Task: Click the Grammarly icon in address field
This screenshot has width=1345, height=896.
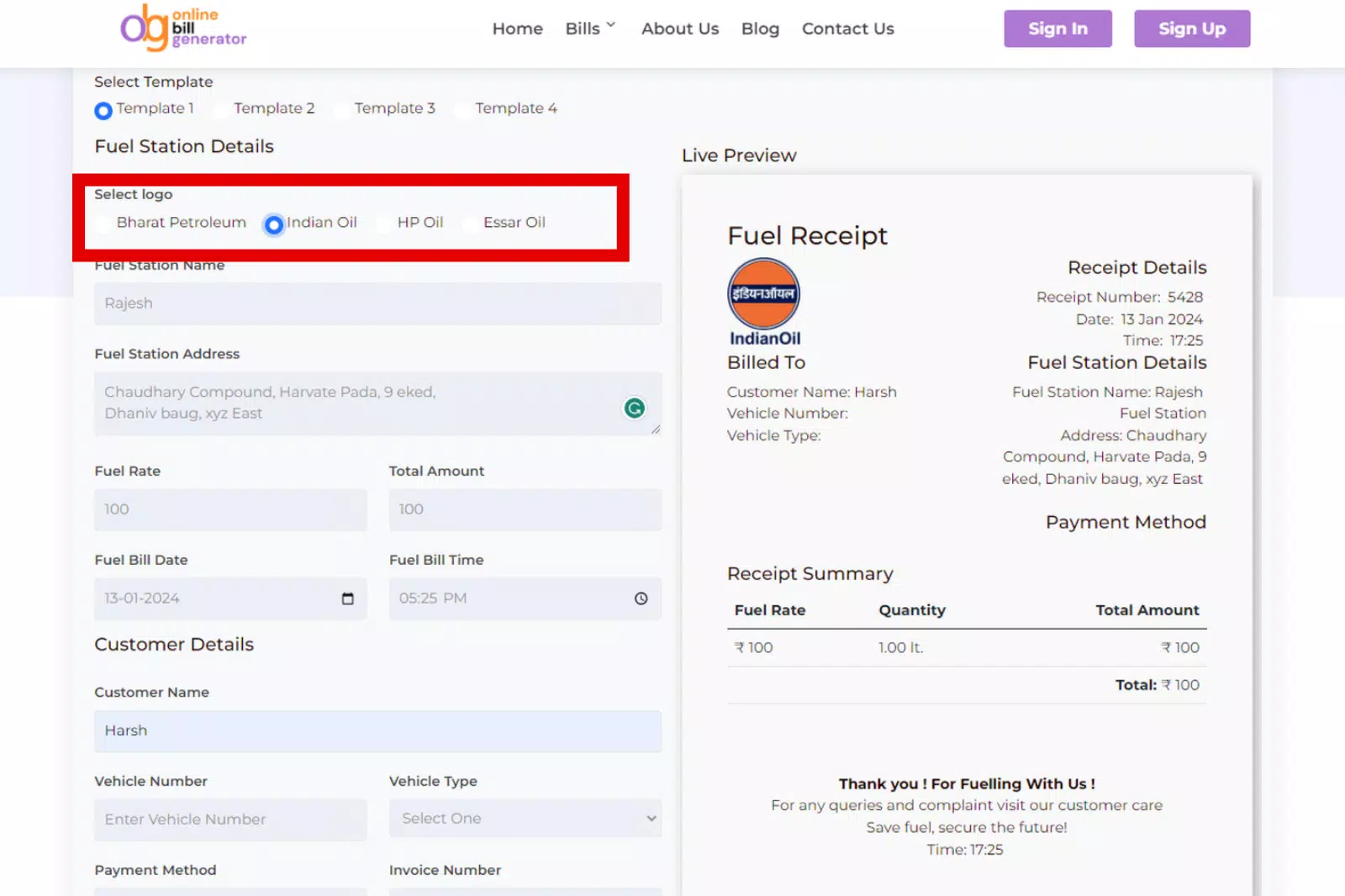Action: point(635,408)
